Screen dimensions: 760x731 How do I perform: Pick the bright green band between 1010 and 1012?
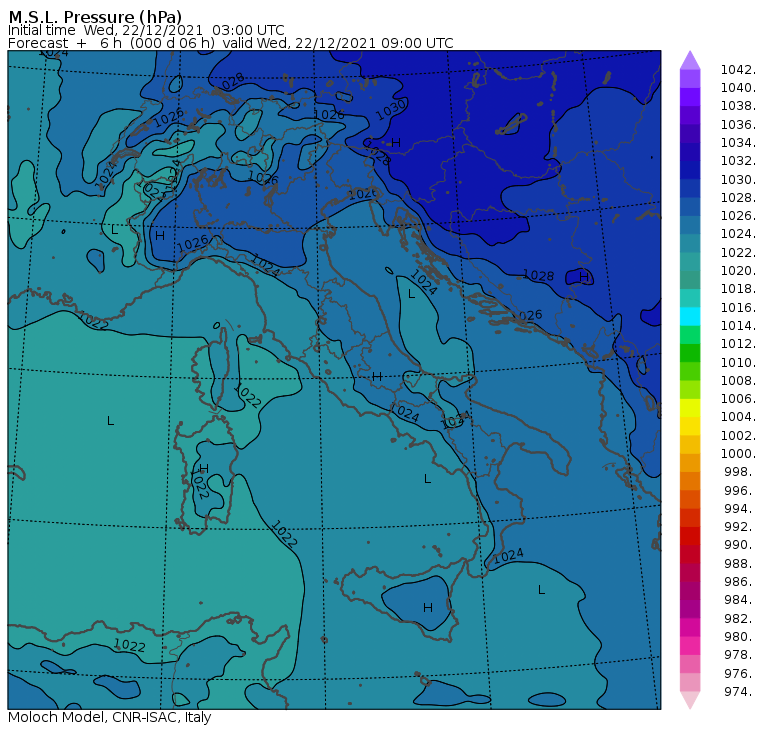690,353
